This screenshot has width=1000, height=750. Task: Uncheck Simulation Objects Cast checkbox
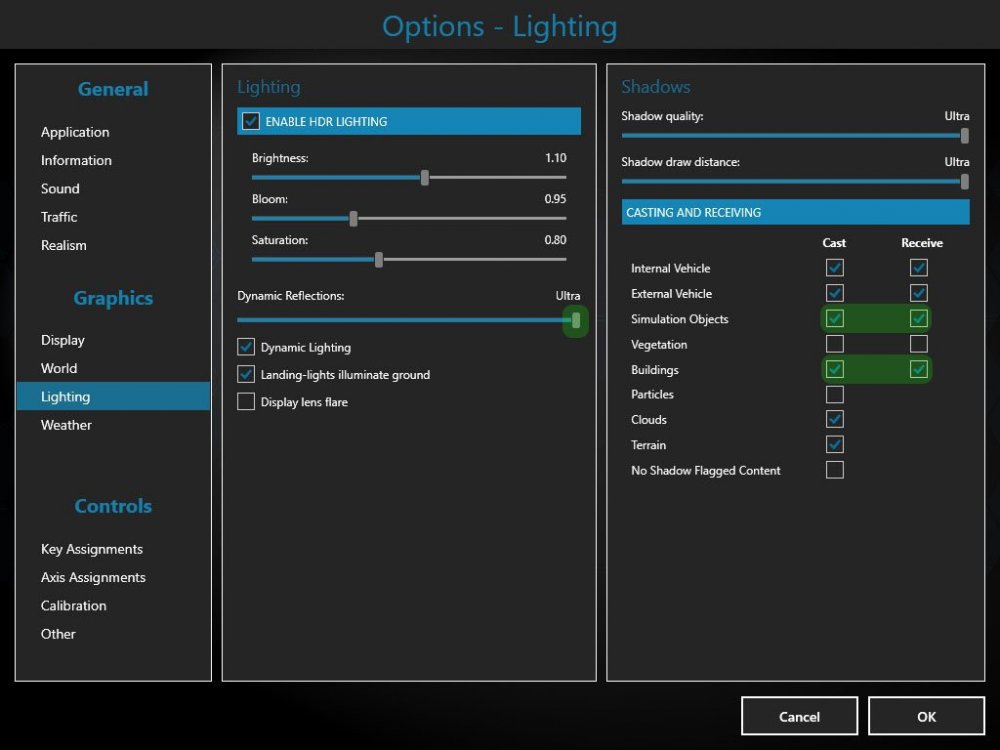pos(835,318)
